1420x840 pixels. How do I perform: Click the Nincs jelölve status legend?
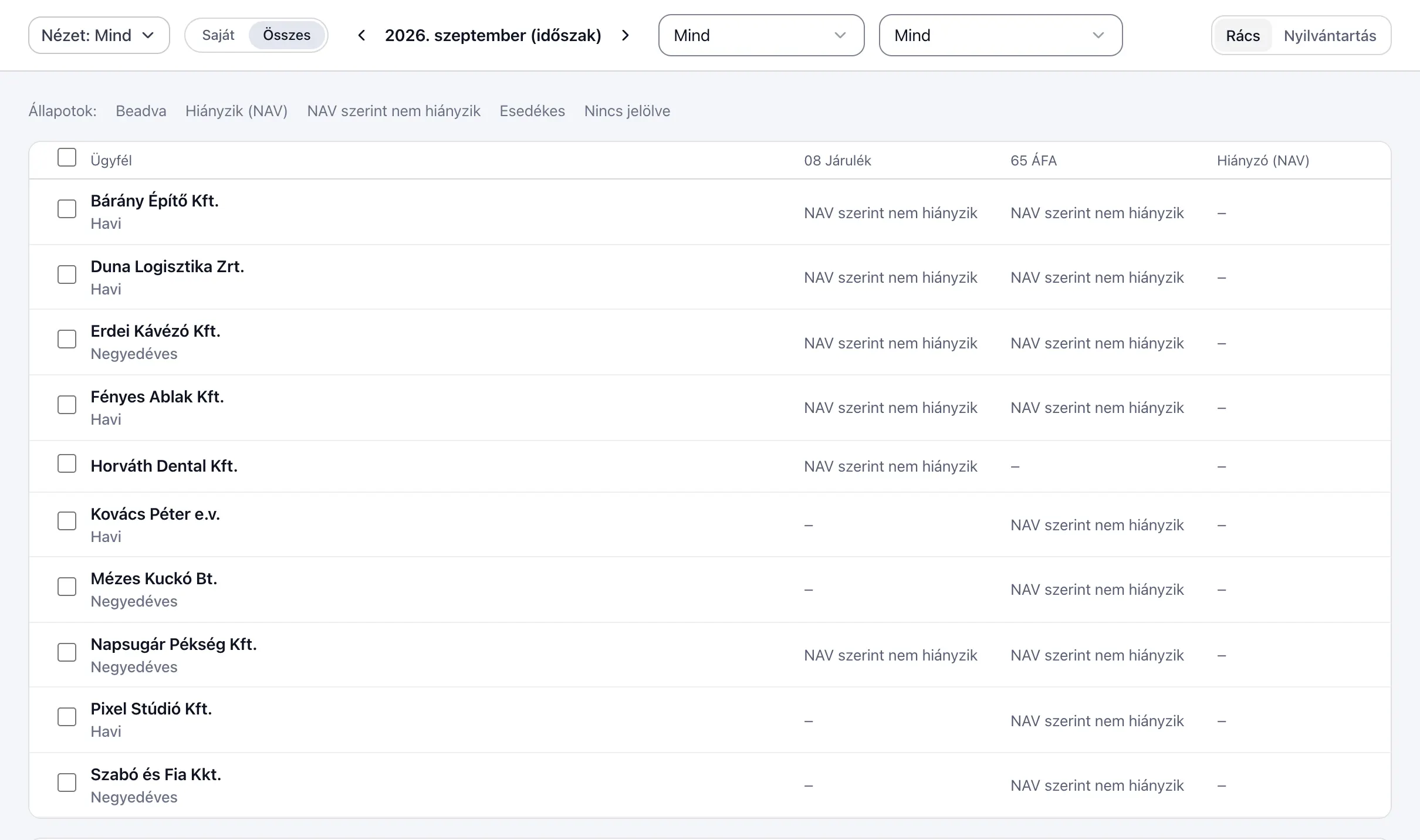[x=627, y=111]
